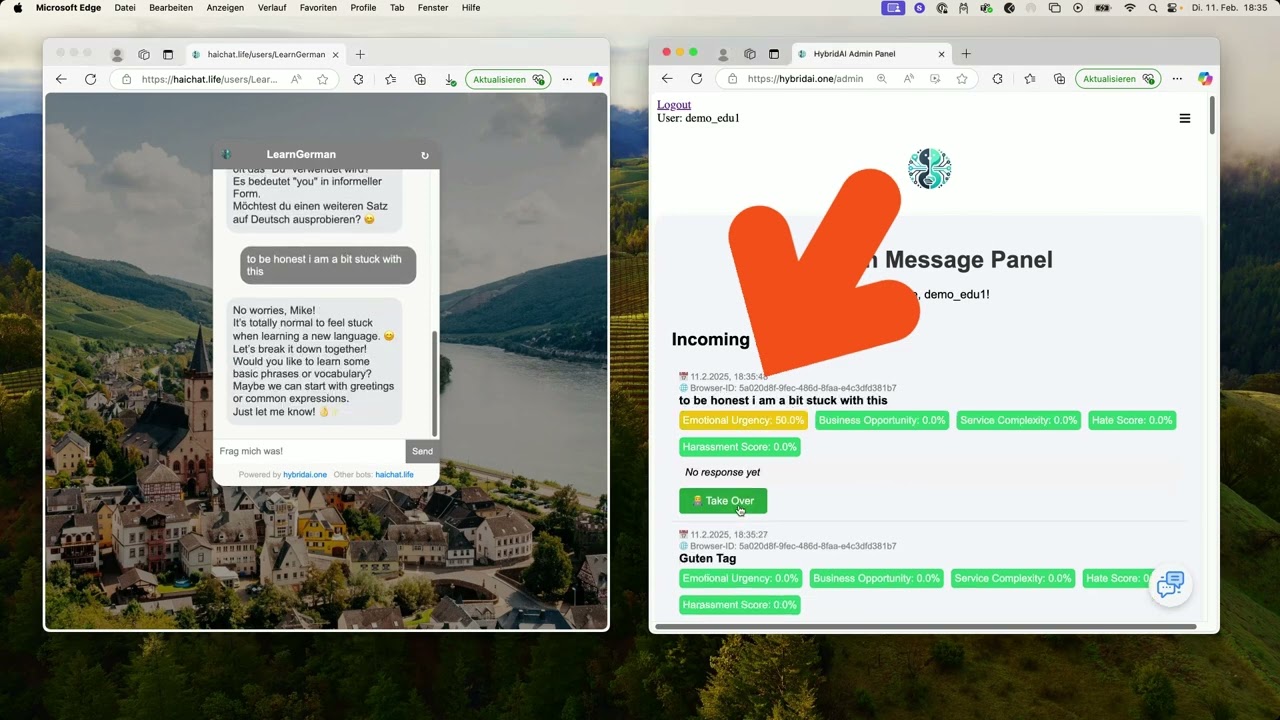Open Read Aloud in haichat.life window
Image resolution: width=1280 pixels, height=720 pixels.
click(x=296, y=79)
